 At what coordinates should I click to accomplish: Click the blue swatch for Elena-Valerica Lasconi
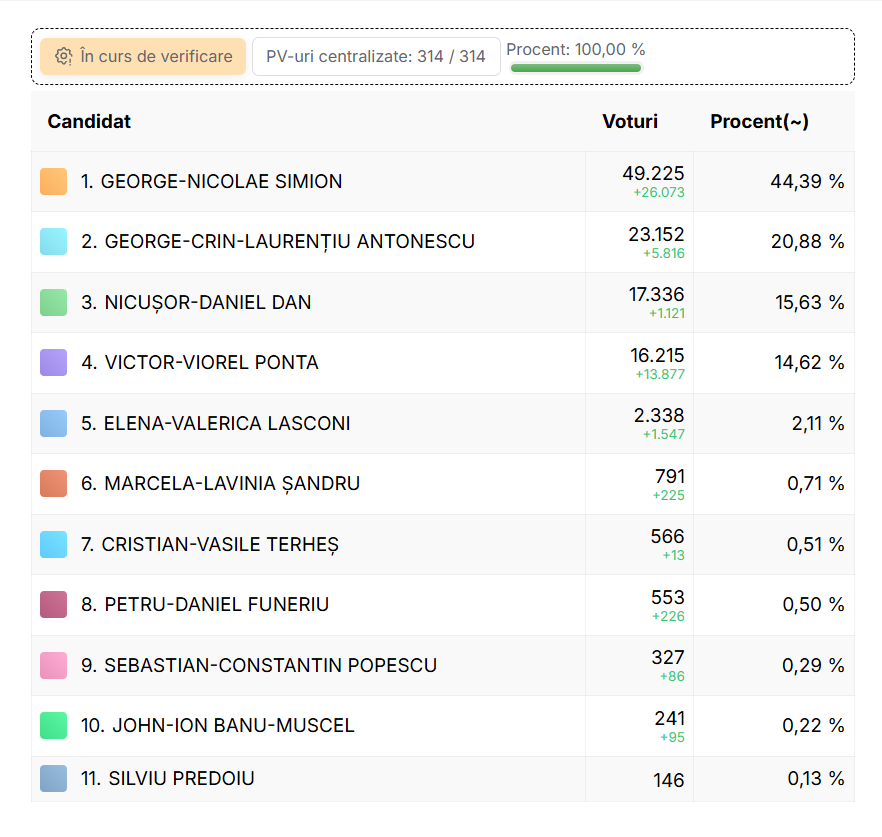(53, 423)
